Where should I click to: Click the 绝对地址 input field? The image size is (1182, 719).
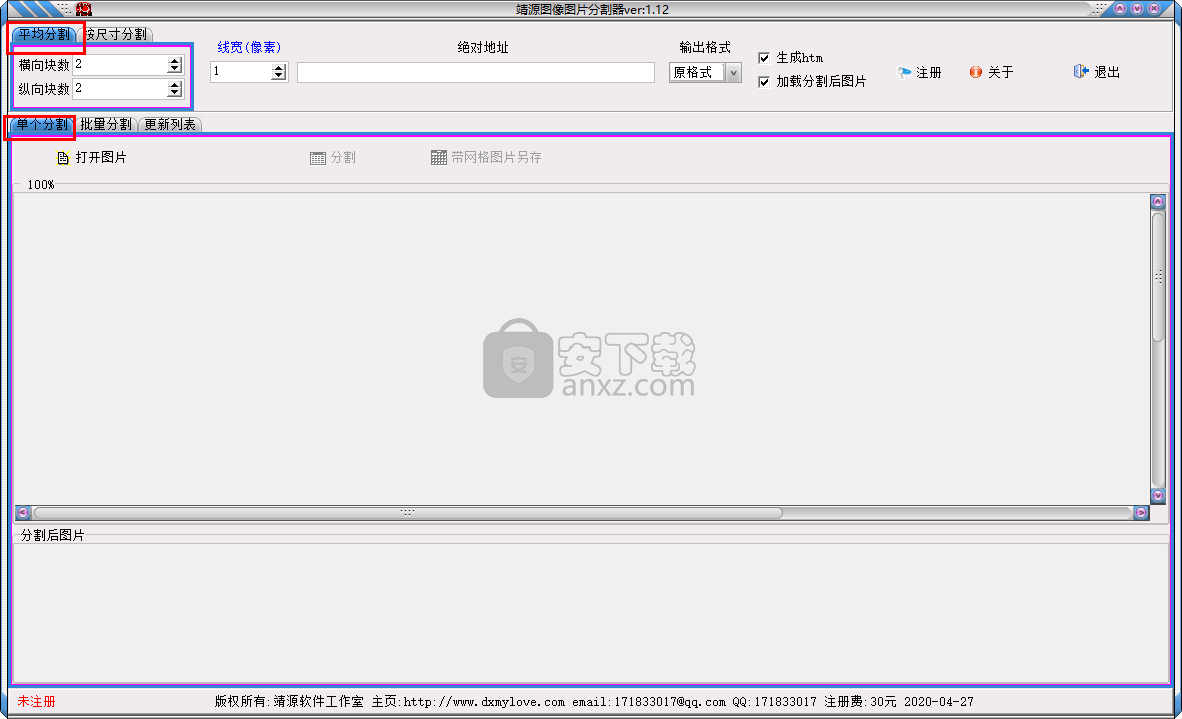pyautogui.click(x=476, y=72)
